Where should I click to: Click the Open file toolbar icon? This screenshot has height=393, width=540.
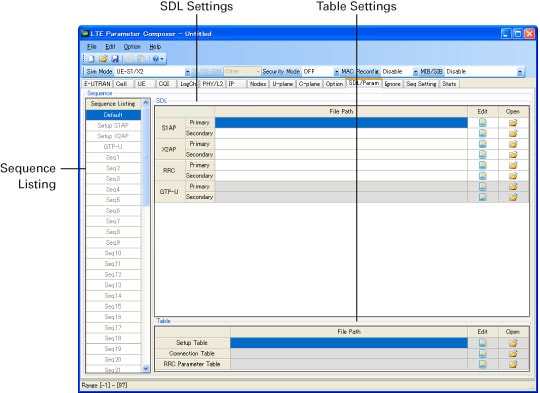pyautogui.click(x=103, y=59)
